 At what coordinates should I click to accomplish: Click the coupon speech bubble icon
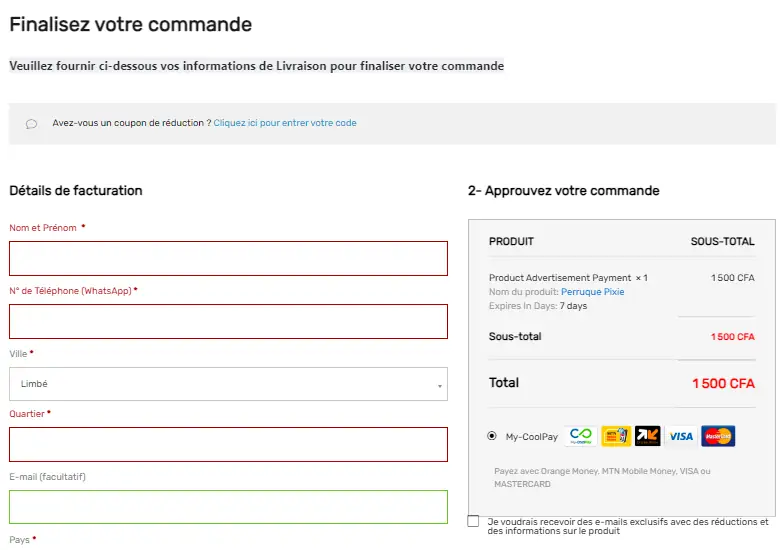pyautogui.click(x=32, y=124)
